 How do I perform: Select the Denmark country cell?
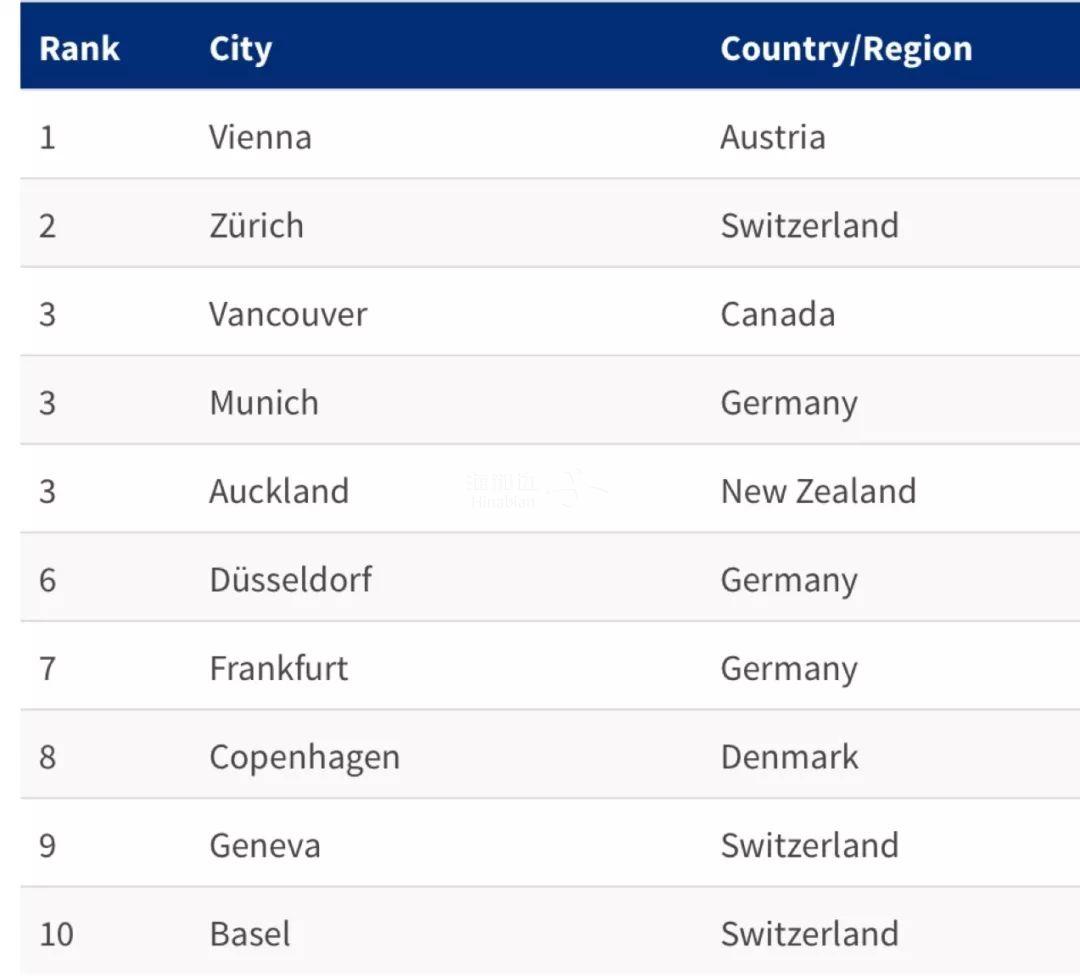(x=789, y=757)
